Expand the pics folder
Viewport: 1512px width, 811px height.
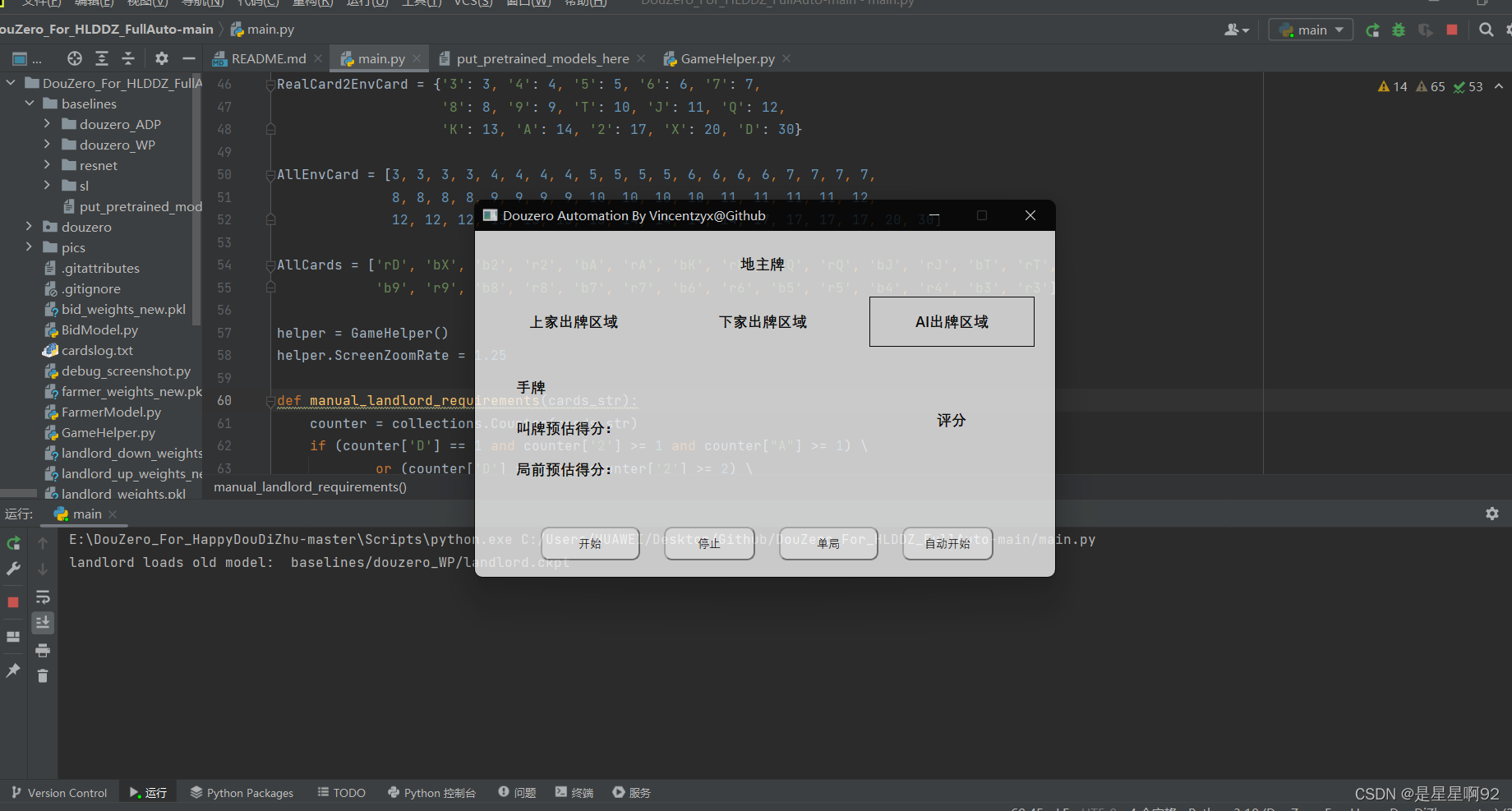click(x=29, y=247)
